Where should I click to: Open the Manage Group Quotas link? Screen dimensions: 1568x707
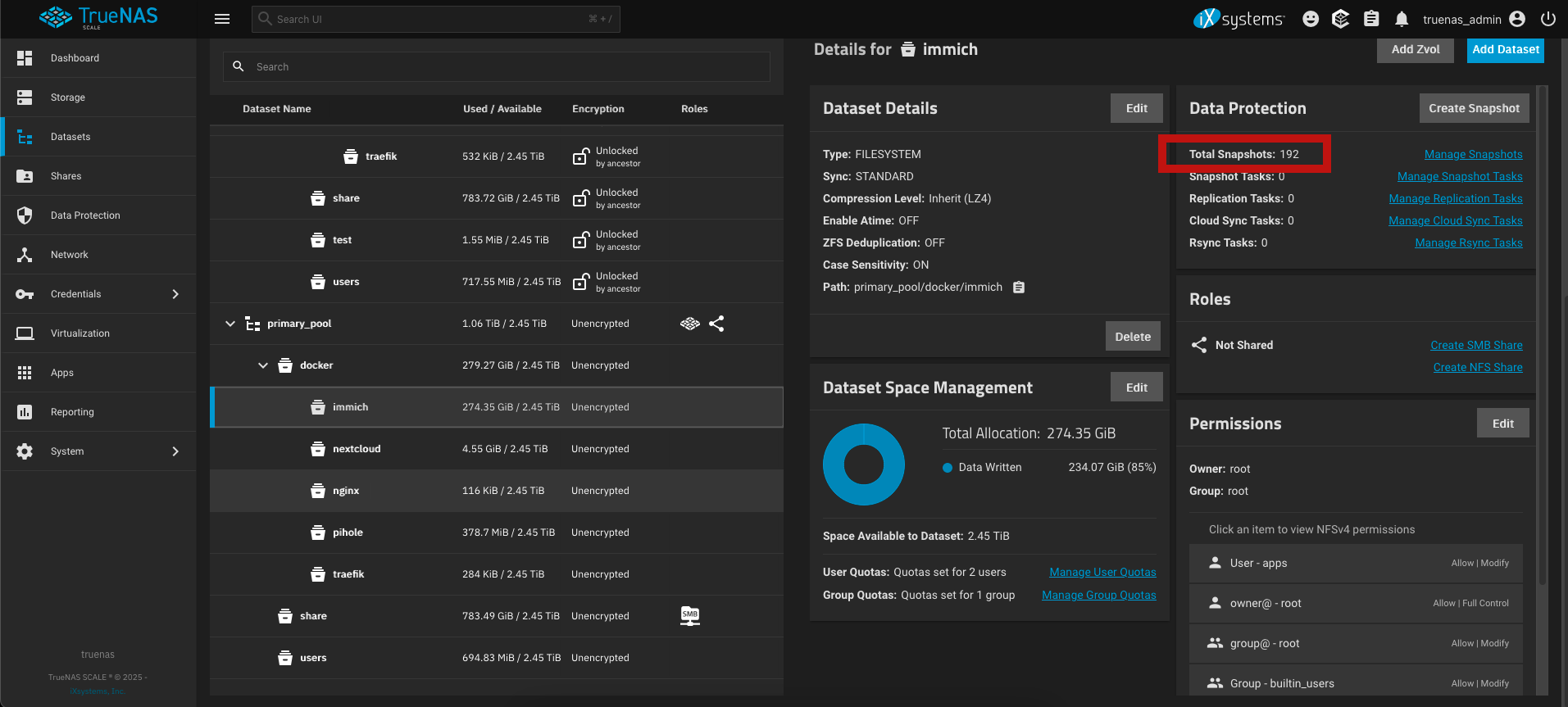[x=1099, y=595]
